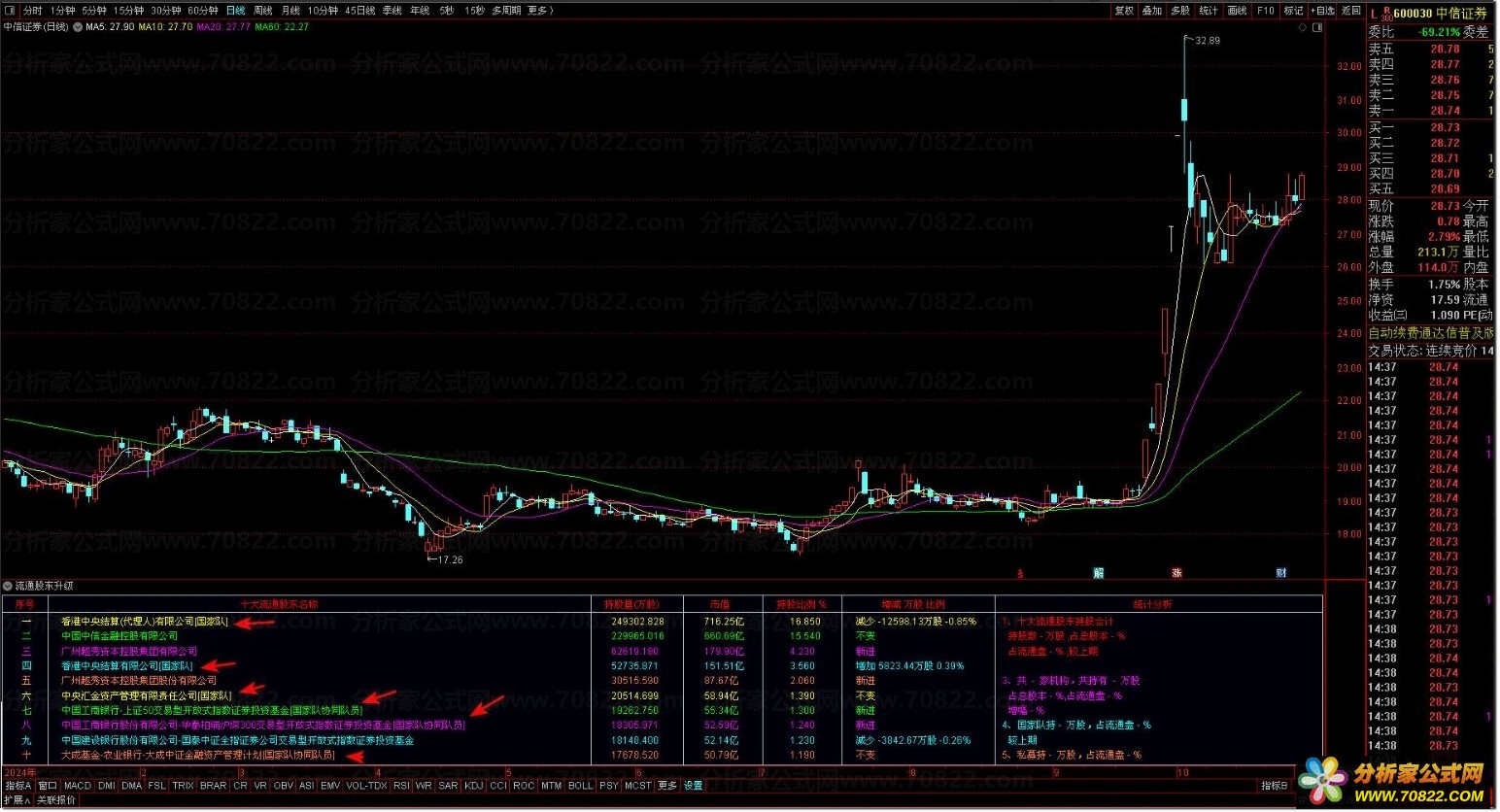Viewport: 1500px width, 812px height.
Task: Select the KDJ indicator tab
Action: coord(473,786)
